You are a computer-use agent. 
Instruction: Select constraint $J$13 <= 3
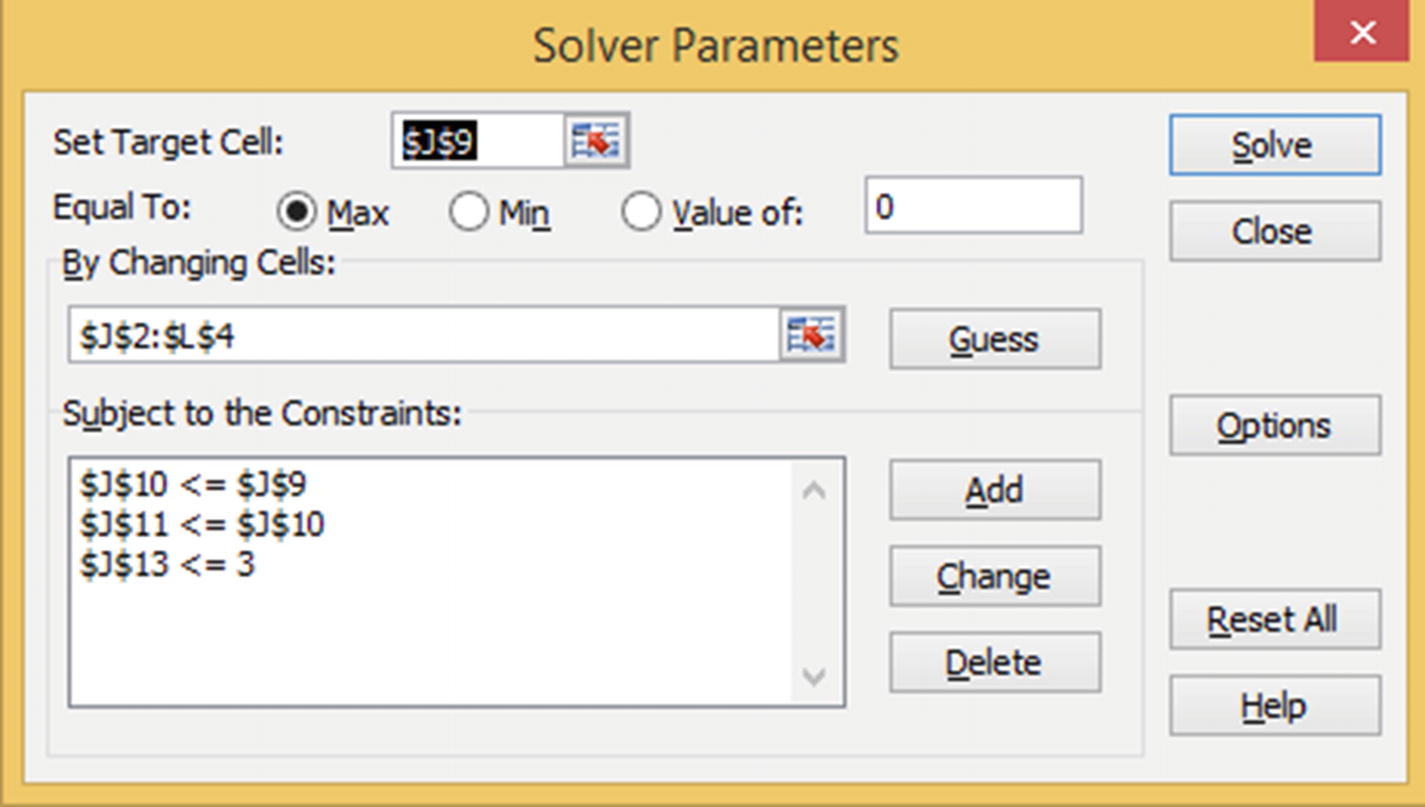coord(168,565)
